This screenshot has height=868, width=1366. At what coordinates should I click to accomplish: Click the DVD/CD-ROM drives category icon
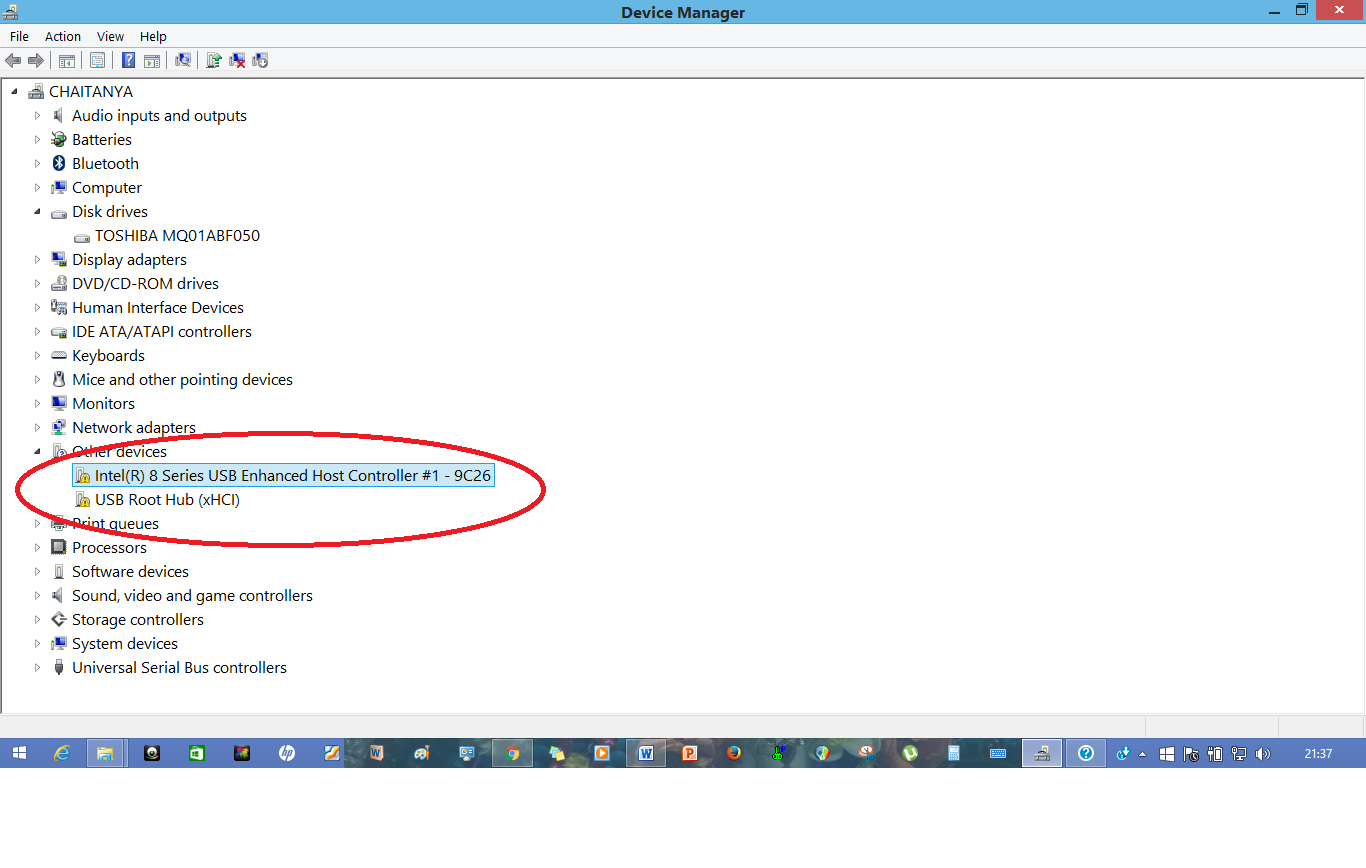[59, 284]
